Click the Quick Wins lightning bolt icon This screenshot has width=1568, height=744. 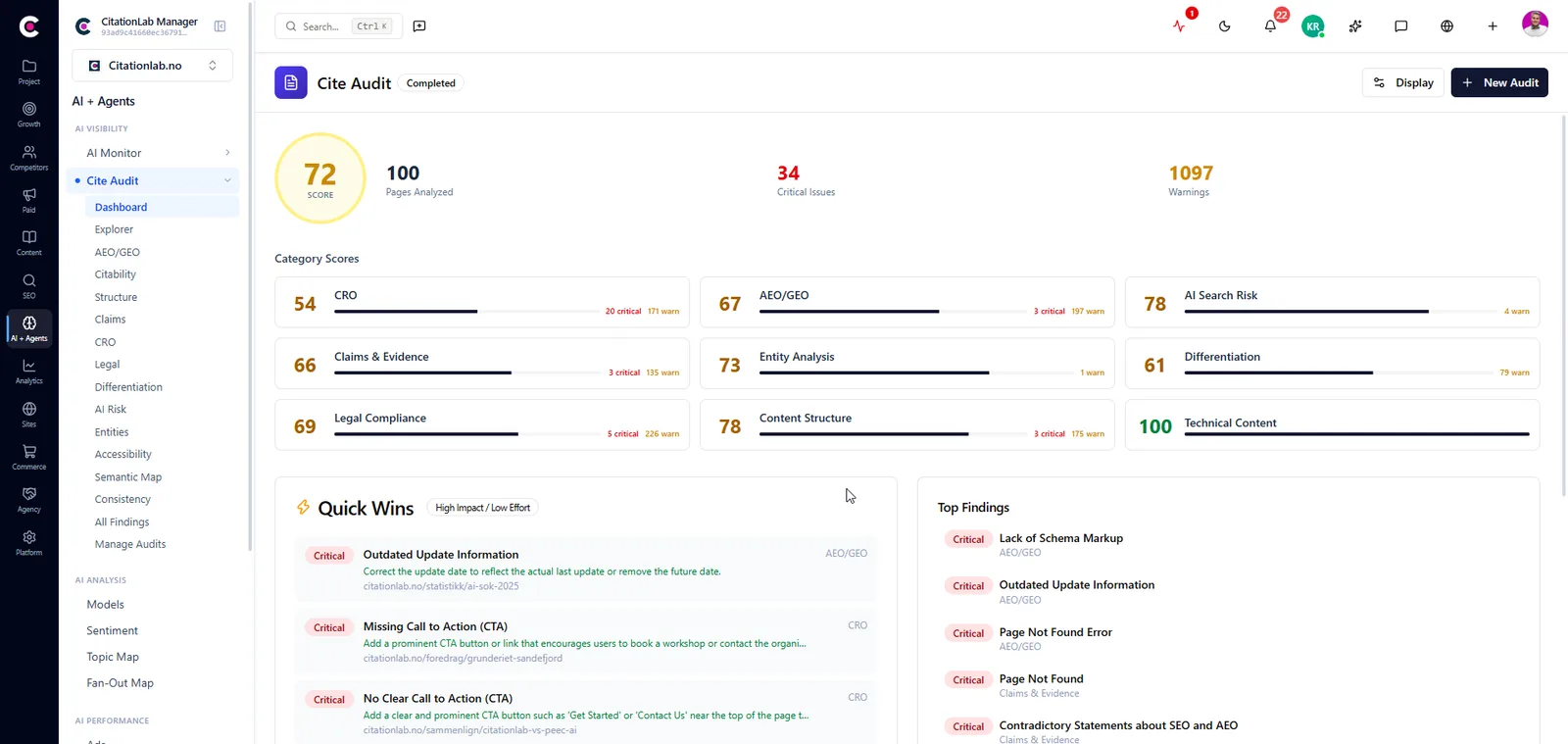(x=304, y=508)
